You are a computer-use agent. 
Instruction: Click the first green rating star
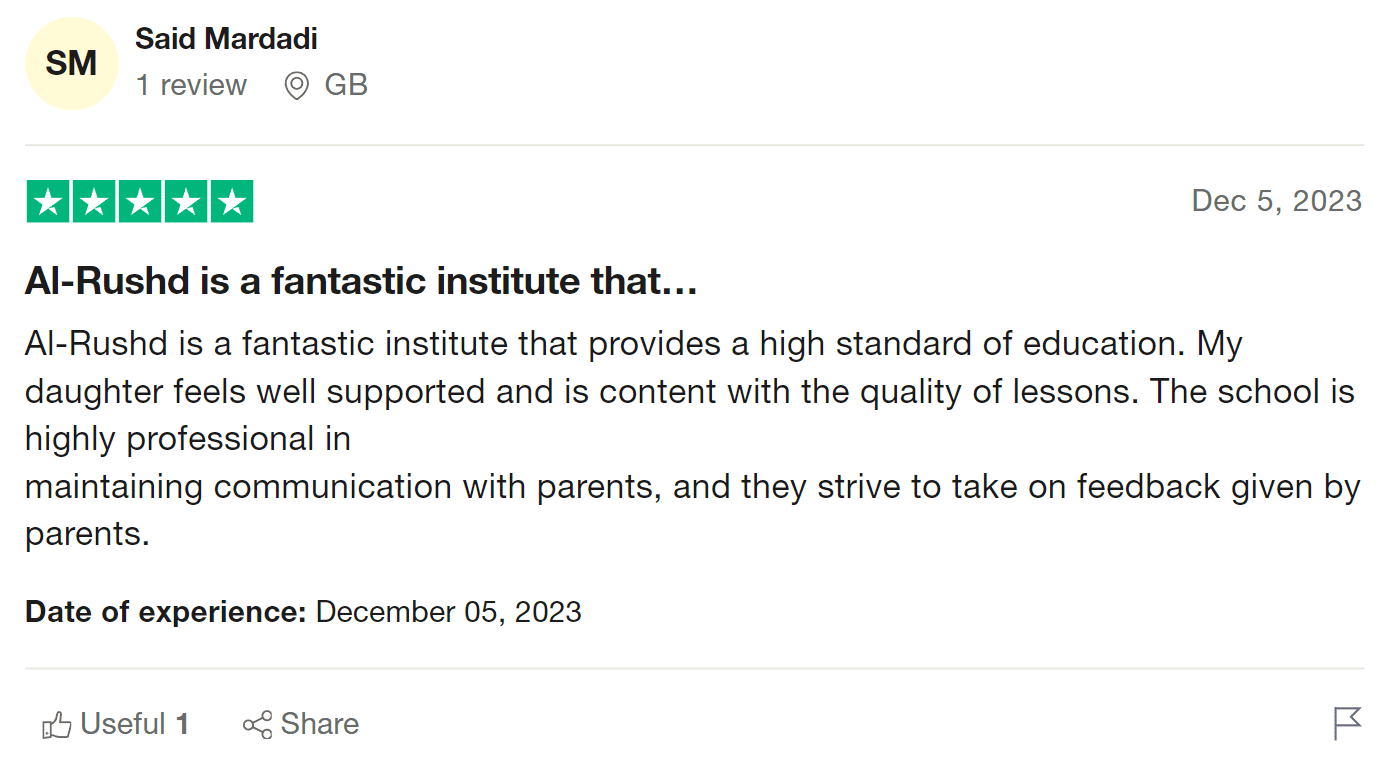48,202
